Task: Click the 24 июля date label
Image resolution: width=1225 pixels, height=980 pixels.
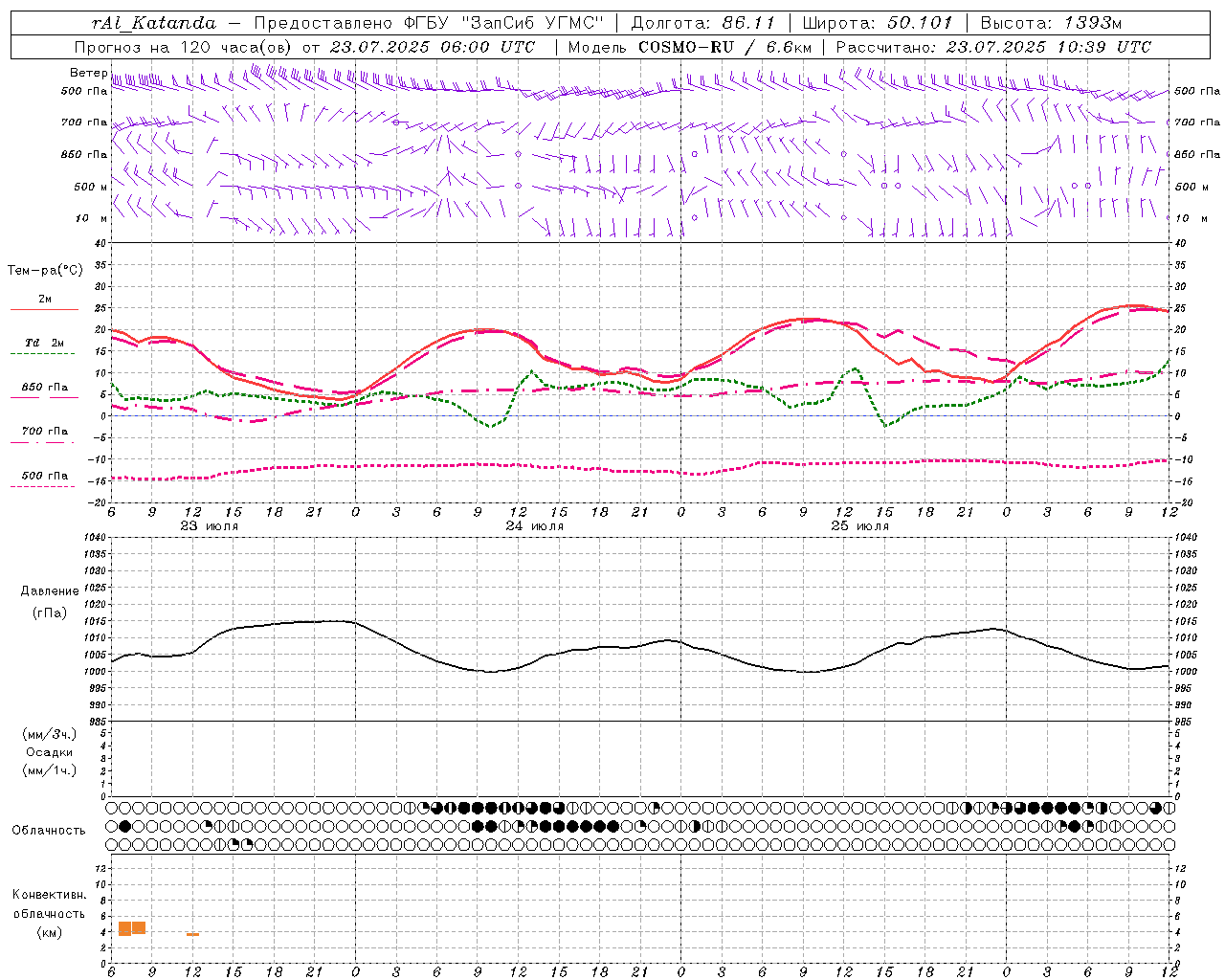Action: (535, 526)
